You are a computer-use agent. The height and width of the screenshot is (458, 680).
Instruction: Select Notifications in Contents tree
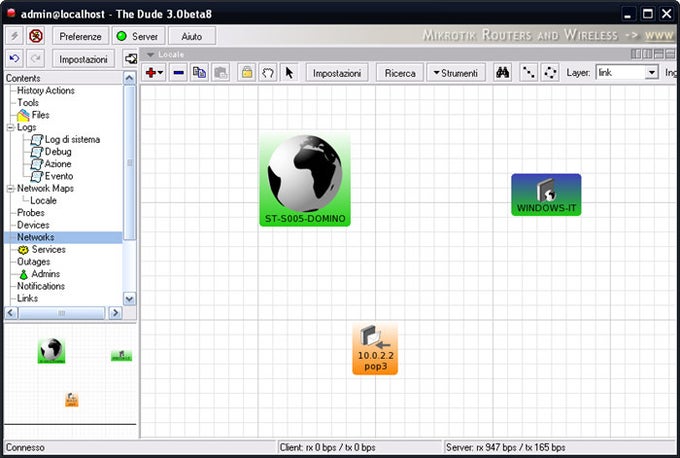tap(41, 286)
